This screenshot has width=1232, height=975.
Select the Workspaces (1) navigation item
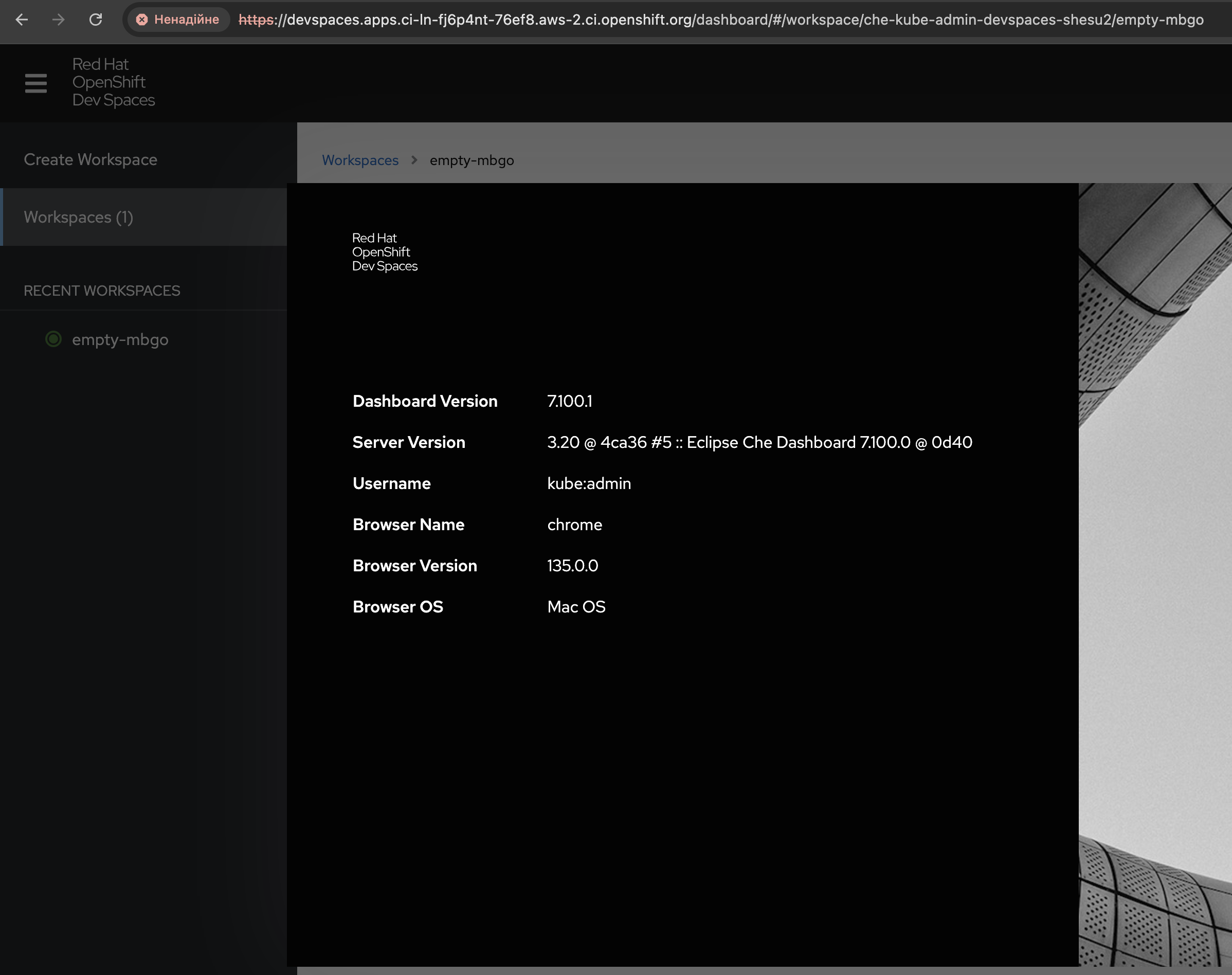pyautogui.click(x=78, y=217)
